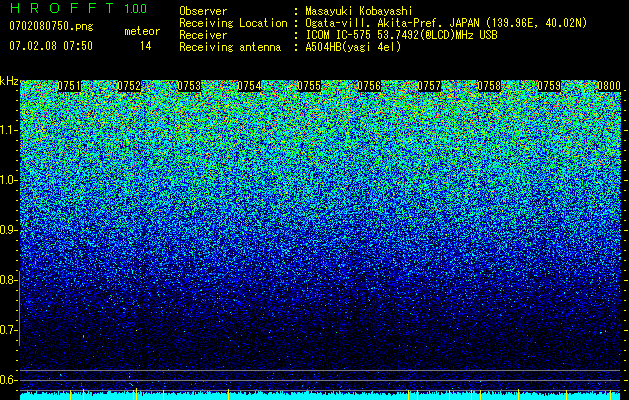Click the HROFFT 1.0.0 title text
Image resolution: width=629 pixels, height=400 pixels.
pyautogui.click(x=78, y=8)
